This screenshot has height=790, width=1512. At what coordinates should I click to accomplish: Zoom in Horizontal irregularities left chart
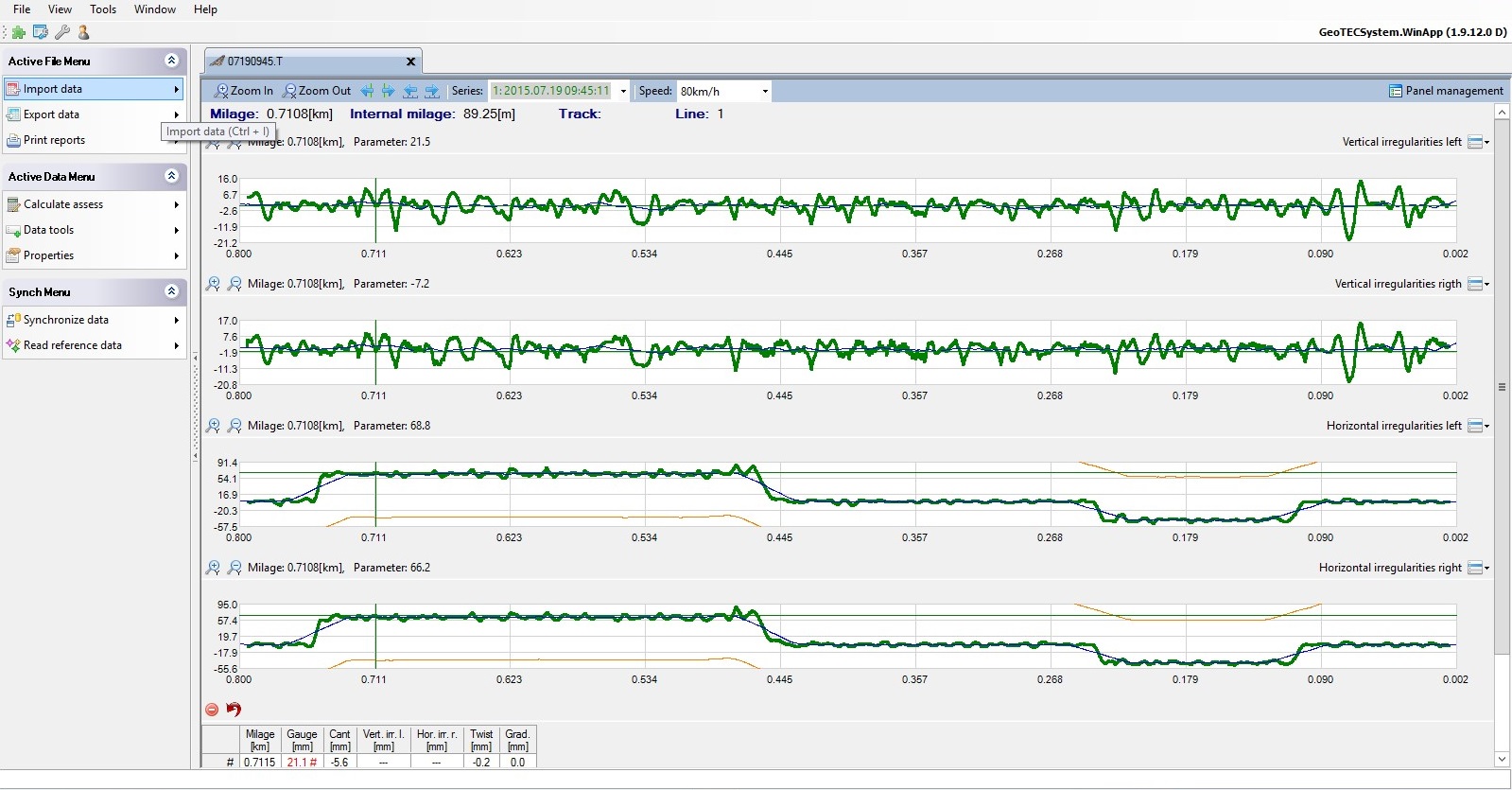coord(213,426)
